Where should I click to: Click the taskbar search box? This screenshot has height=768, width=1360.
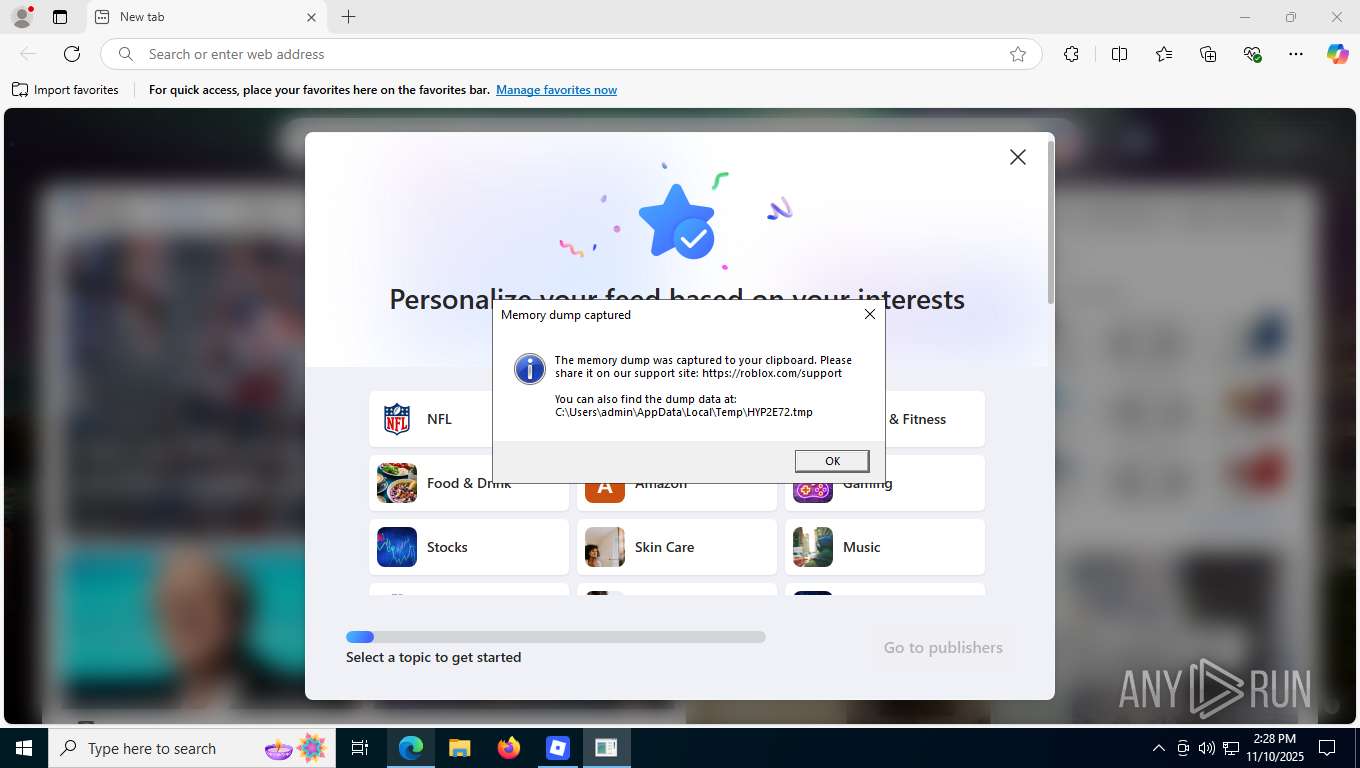(x=193, y=748)
